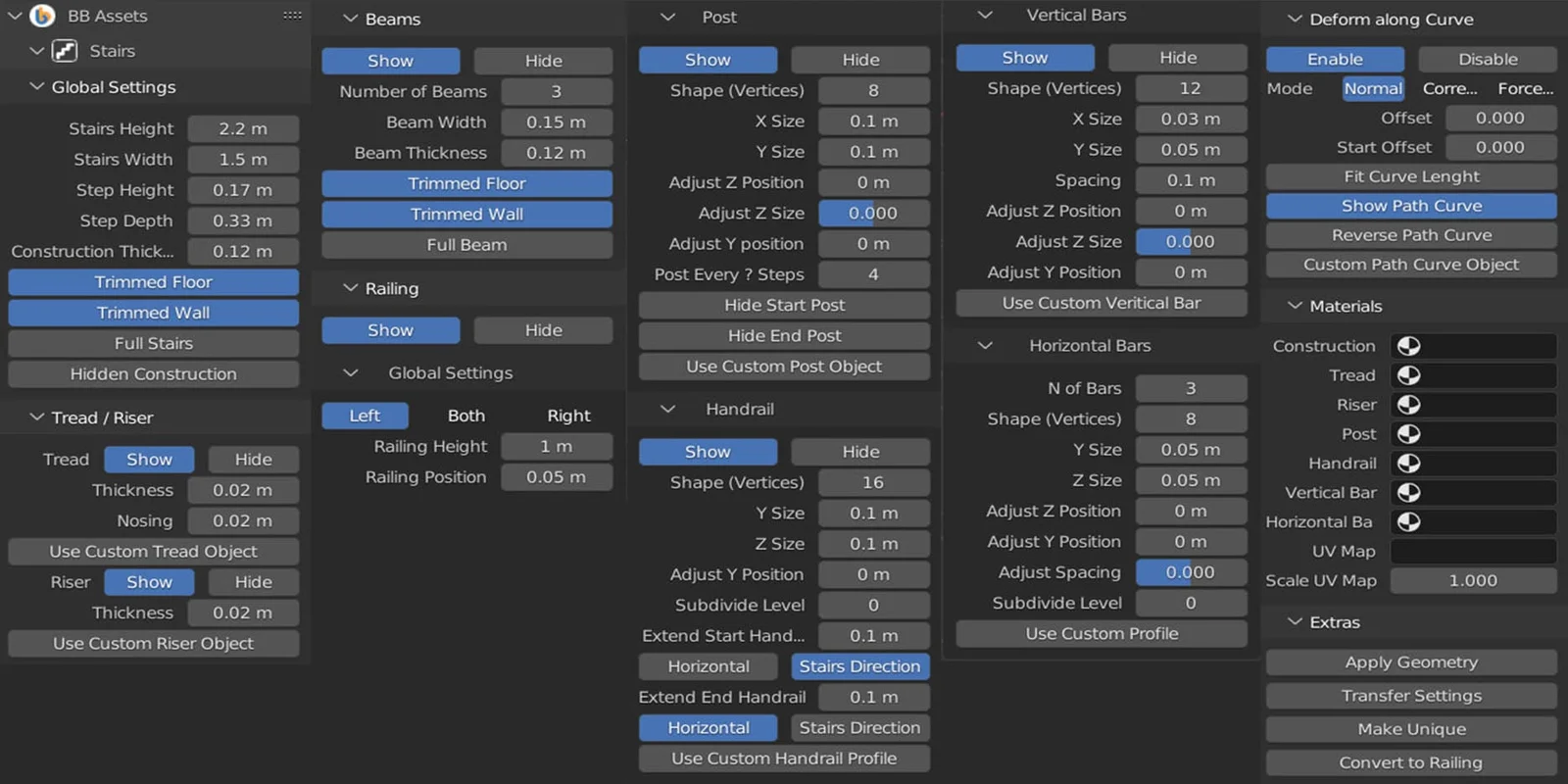The width and height of the screenshot is (1568, 784).
Task: Click the Adjust Spacing slider
Action: point(1190,572)
